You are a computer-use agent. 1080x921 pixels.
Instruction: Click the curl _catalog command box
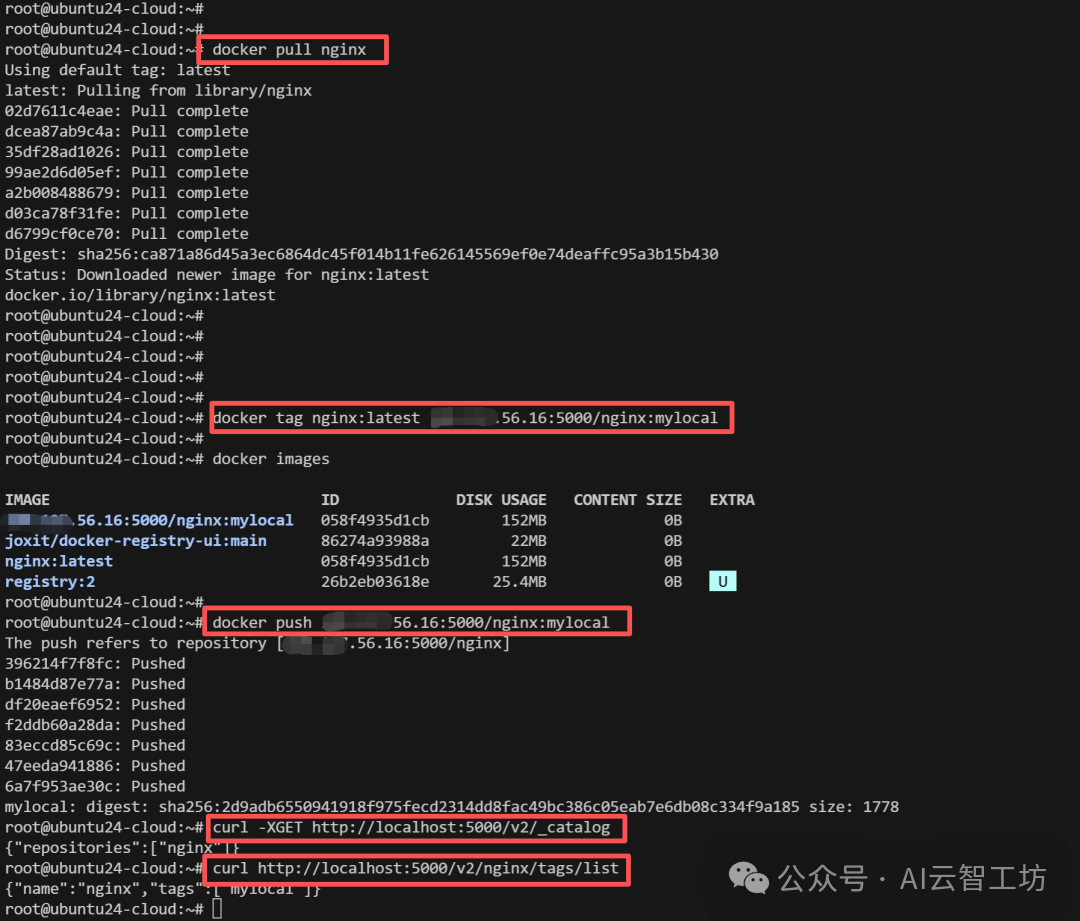click(415, 828)
